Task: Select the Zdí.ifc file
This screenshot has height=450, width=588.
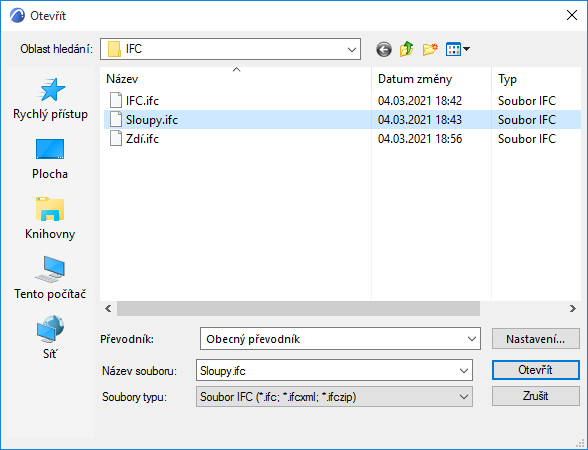Action: pos(142,139)
